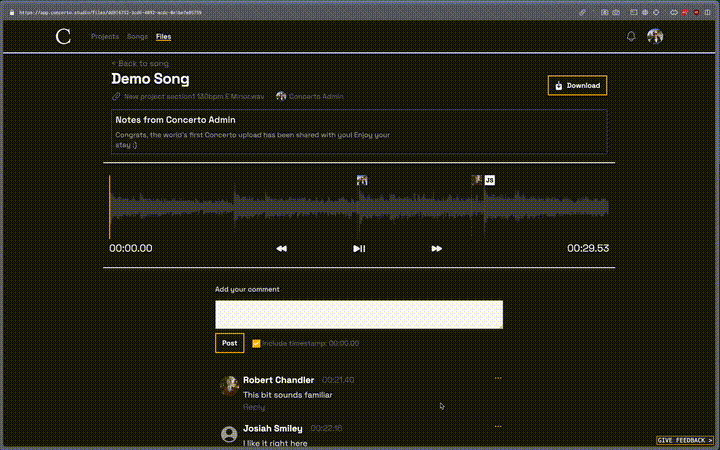Go to Songs tab
The height and width of the screenshot is (450, 720).
click(137, 36)
